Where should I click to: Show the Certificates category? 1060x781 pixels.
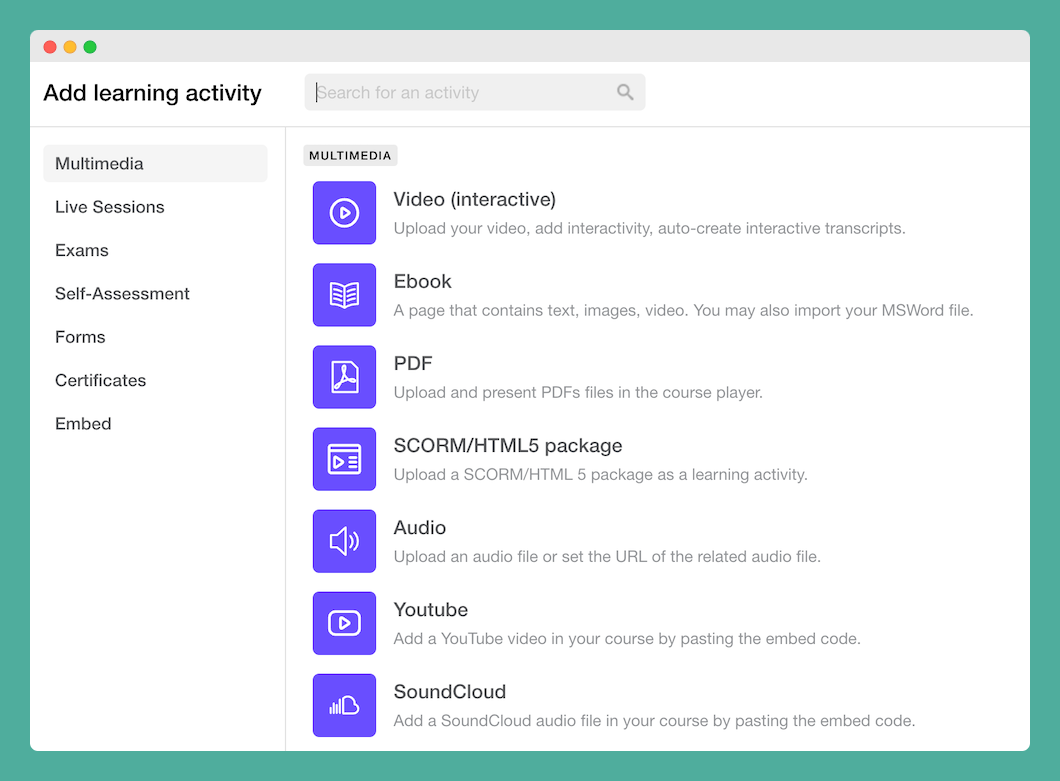tap(100, 380)
